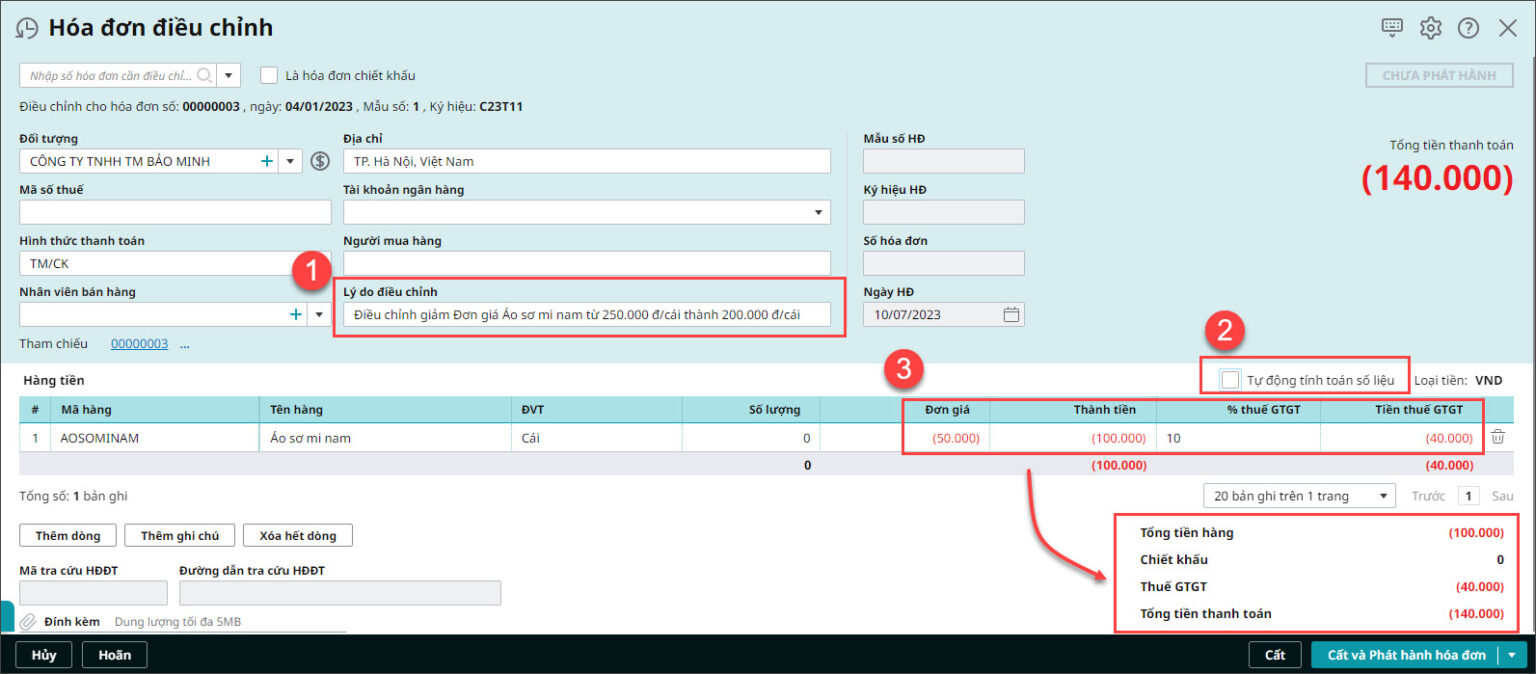1536x674 pixels.
Task: Open the Đối tượng dropdown arrow
Action: (290, 161)
